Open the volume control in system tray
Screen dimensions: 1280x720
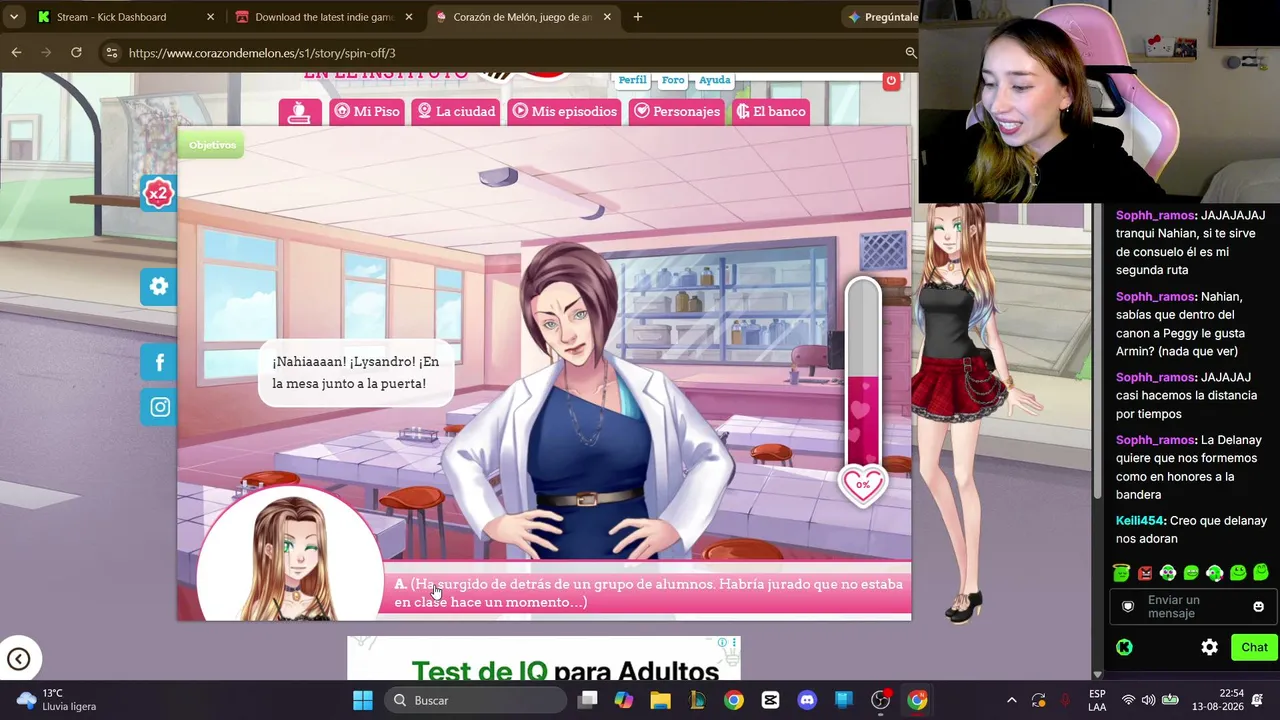(1148, 700)
